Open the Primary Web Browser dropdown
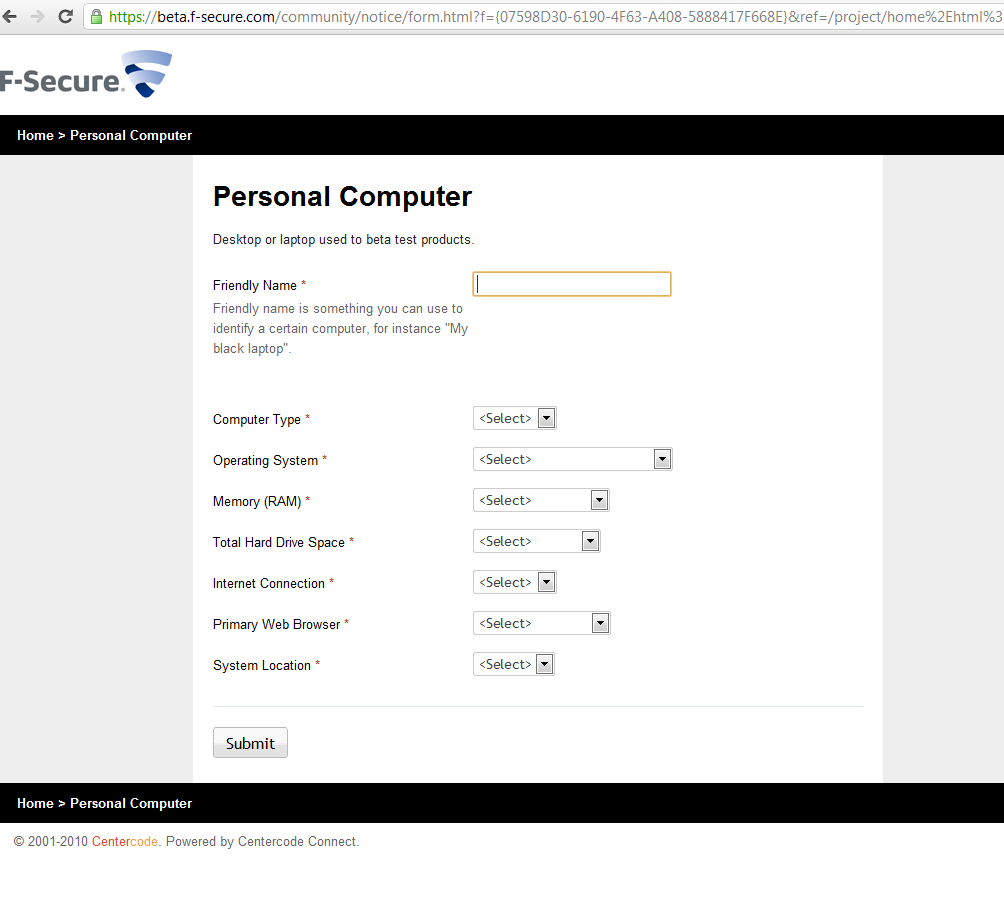The height and width of the screenshot is (922, 1004). click(542, 623)
